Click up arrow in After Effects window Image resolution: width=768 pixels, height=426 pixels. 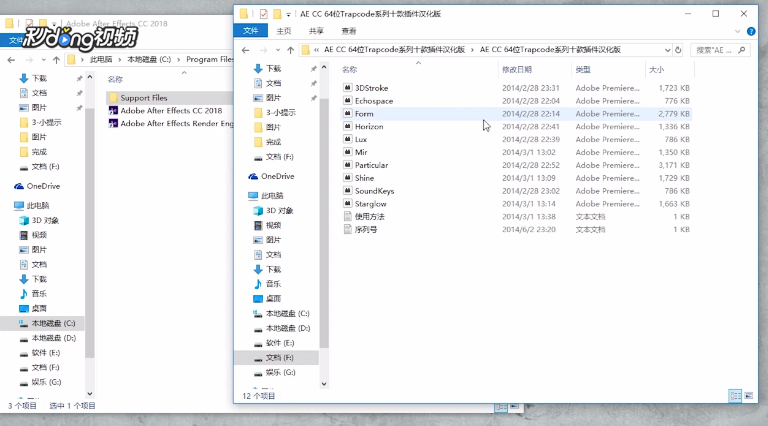click(x=56, y=60)
